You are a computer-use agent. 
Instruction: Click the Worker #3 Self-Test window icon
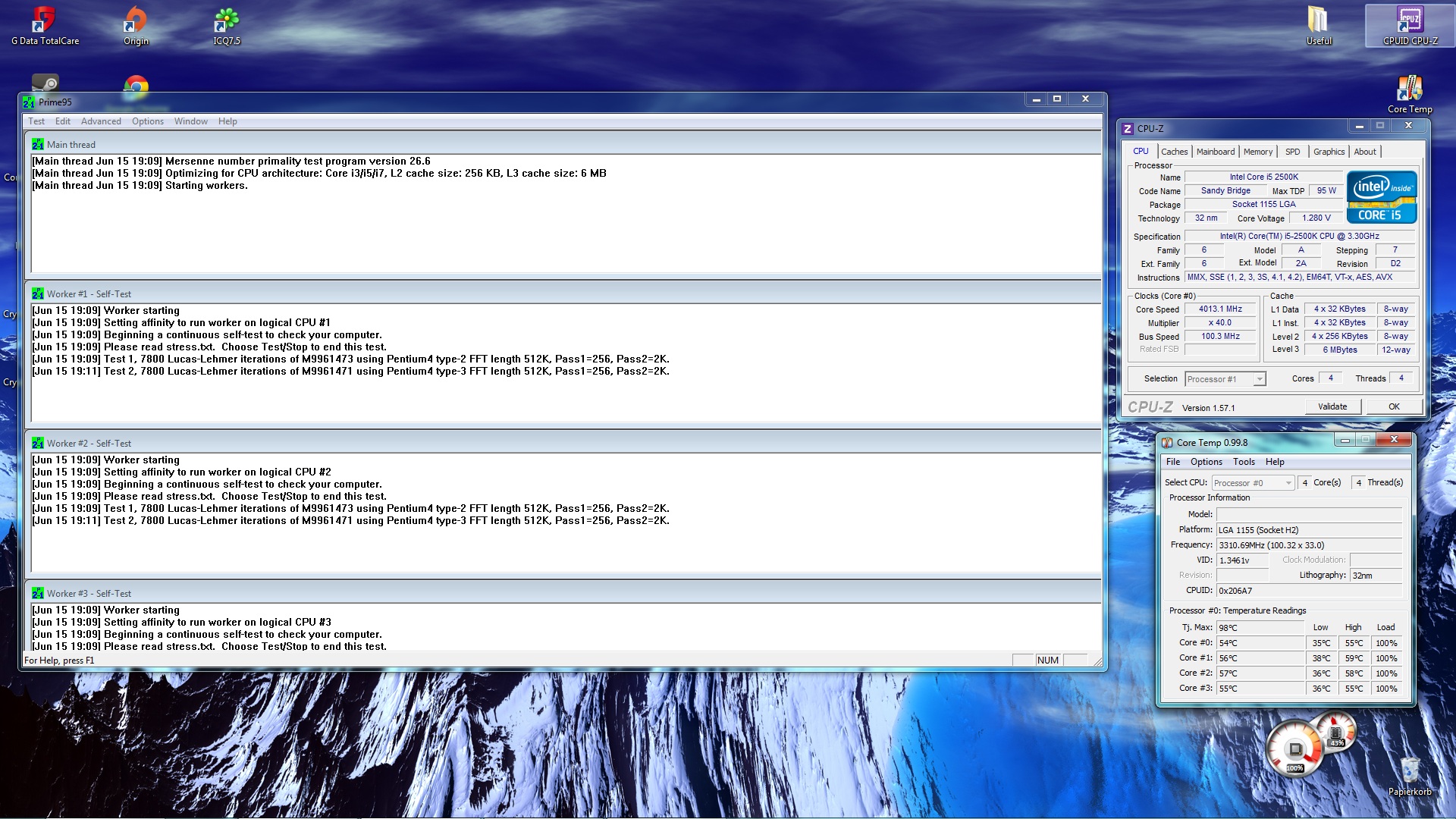[x=38, y=593]
